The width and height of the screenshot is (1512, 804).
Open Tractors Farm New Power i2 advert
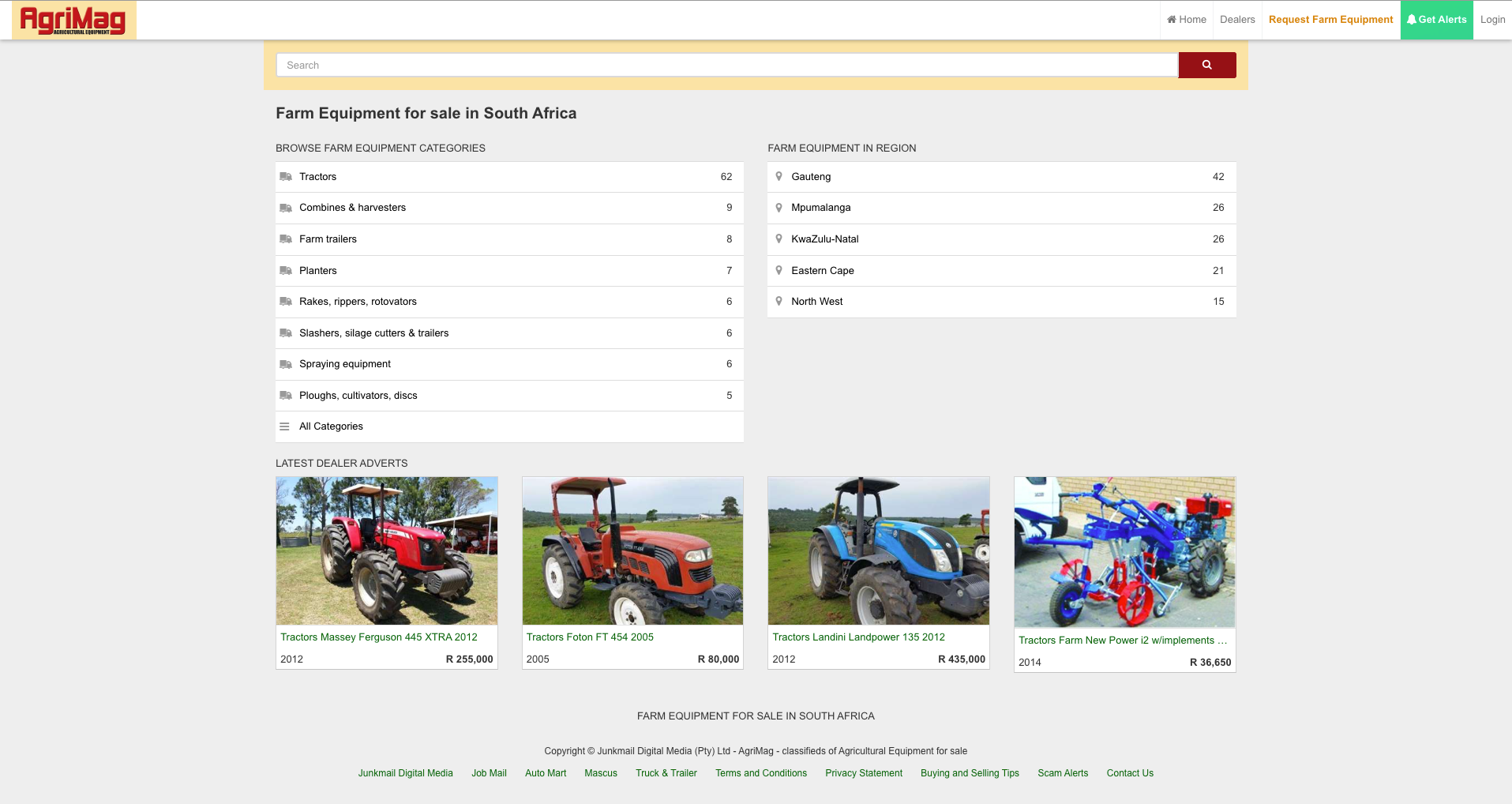pos(1123,641)
